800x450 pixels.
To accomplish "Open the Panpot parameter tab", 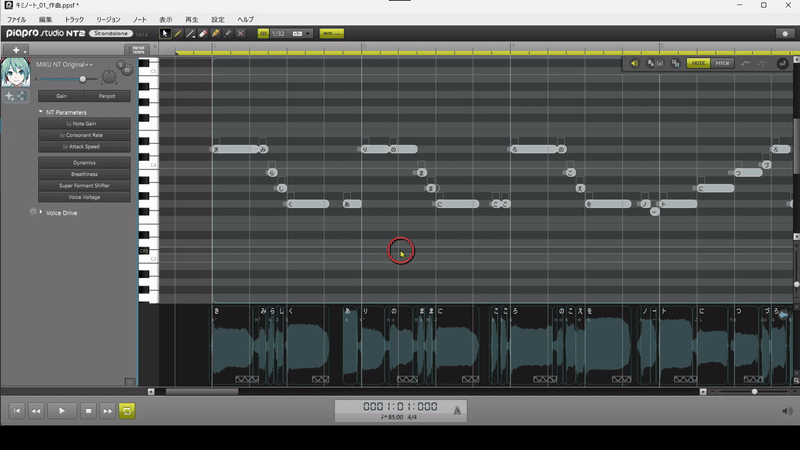I will pyautogui.click(x=107, y=96).
